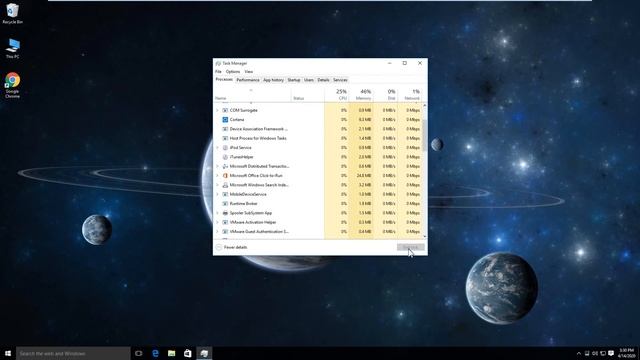640x360 pixels.
Task: Open the Windows Start menu
Action: tap(8, 353)
